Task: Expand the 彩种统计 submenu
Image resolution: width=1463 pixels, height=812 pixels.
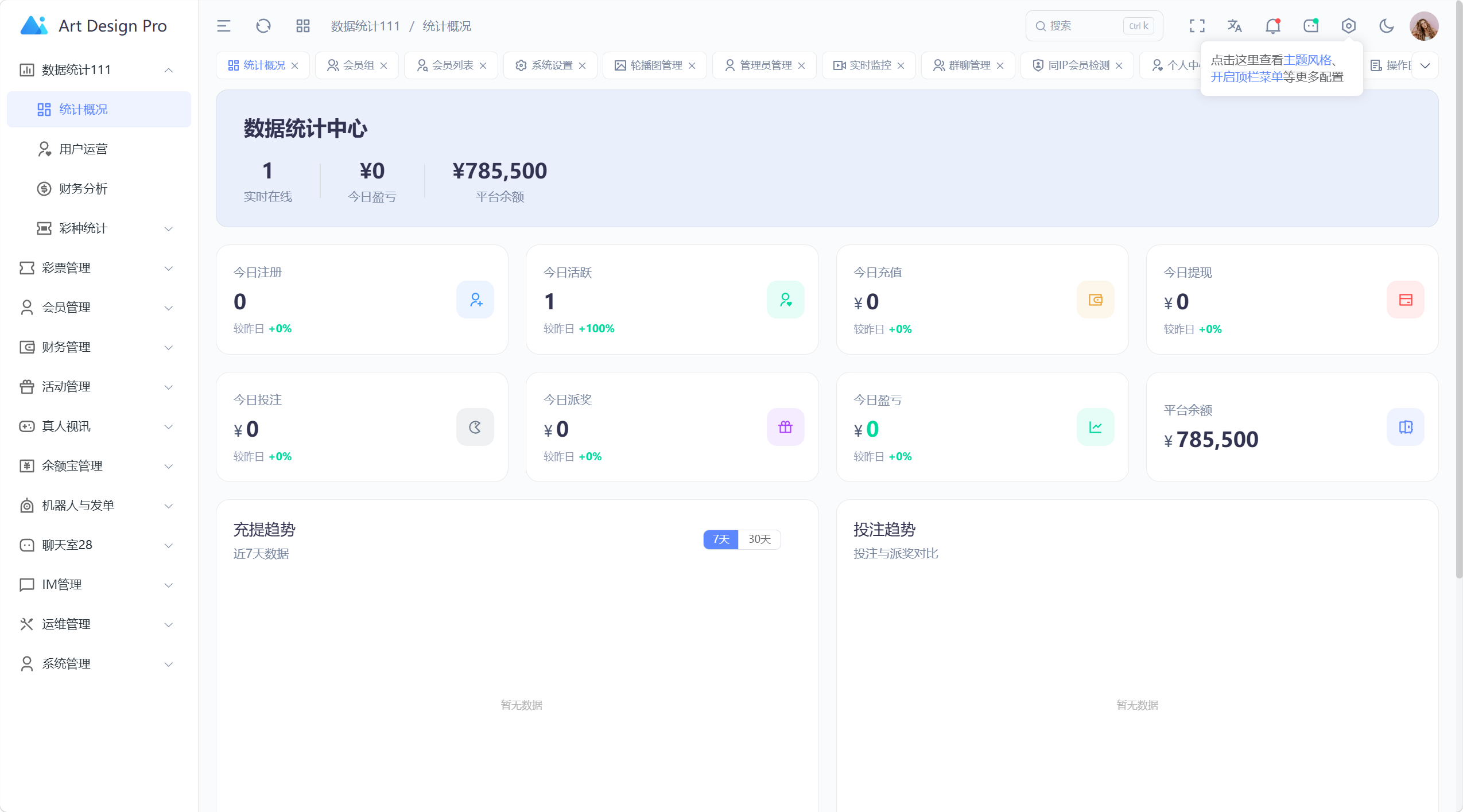Action: tap(99, 228)
